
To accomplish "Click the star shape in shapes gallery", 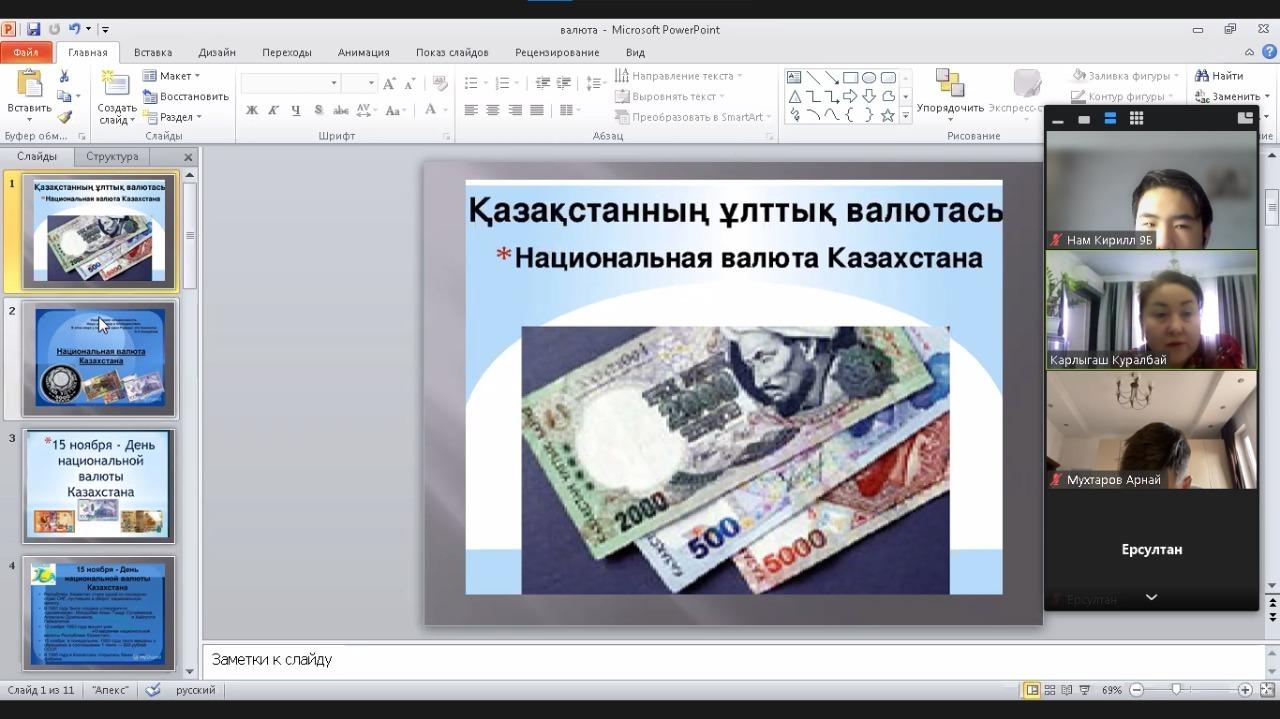I will coord(887,115).
